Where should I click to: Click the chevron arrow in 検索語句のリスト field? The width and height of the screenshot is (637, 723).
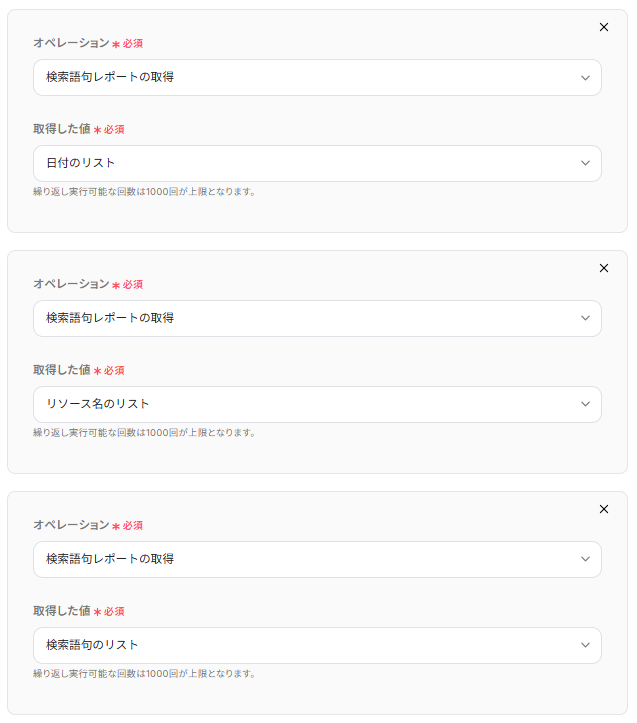pyautogui.click(x=585, y=645)
